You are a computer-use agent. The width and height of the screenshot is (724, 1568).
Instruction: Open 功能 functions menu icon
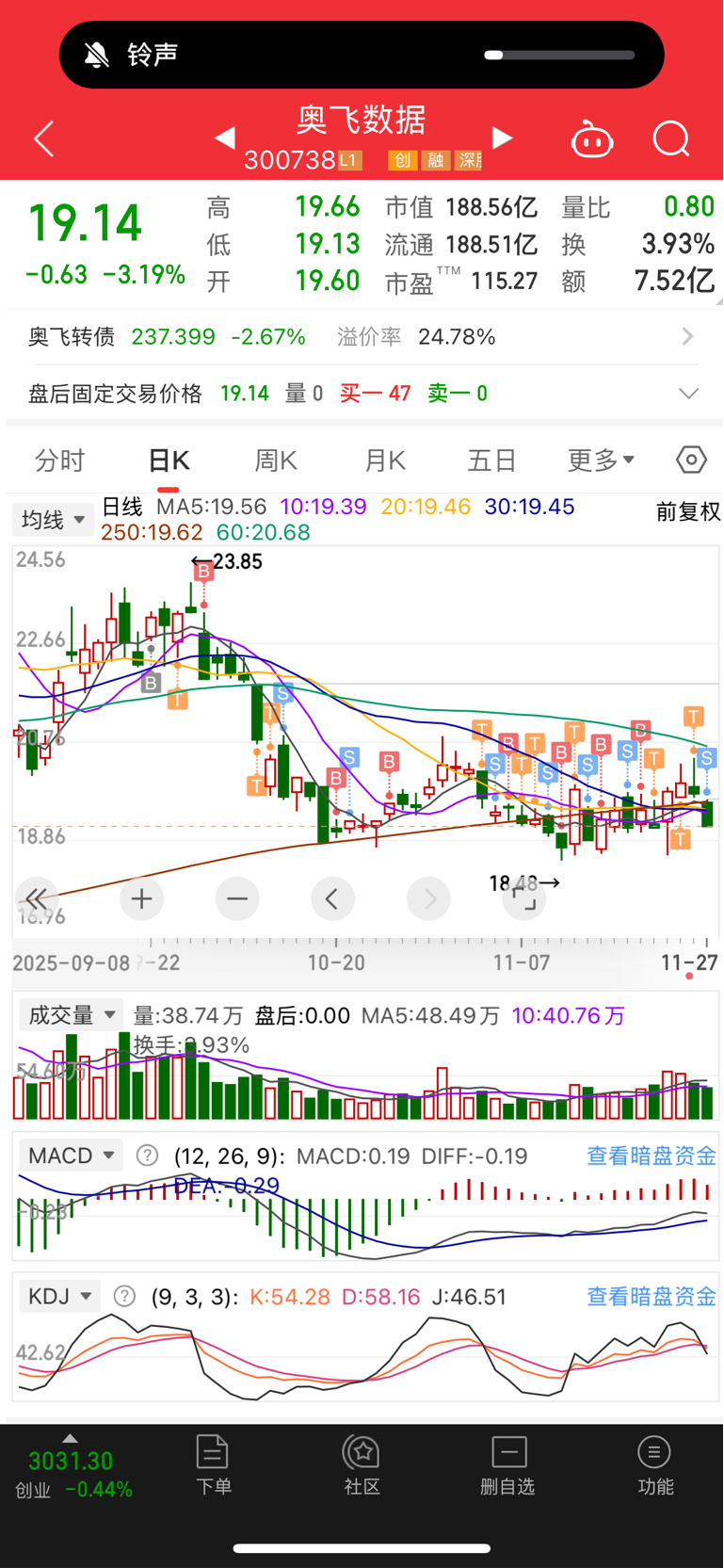tap(655, 1465)
